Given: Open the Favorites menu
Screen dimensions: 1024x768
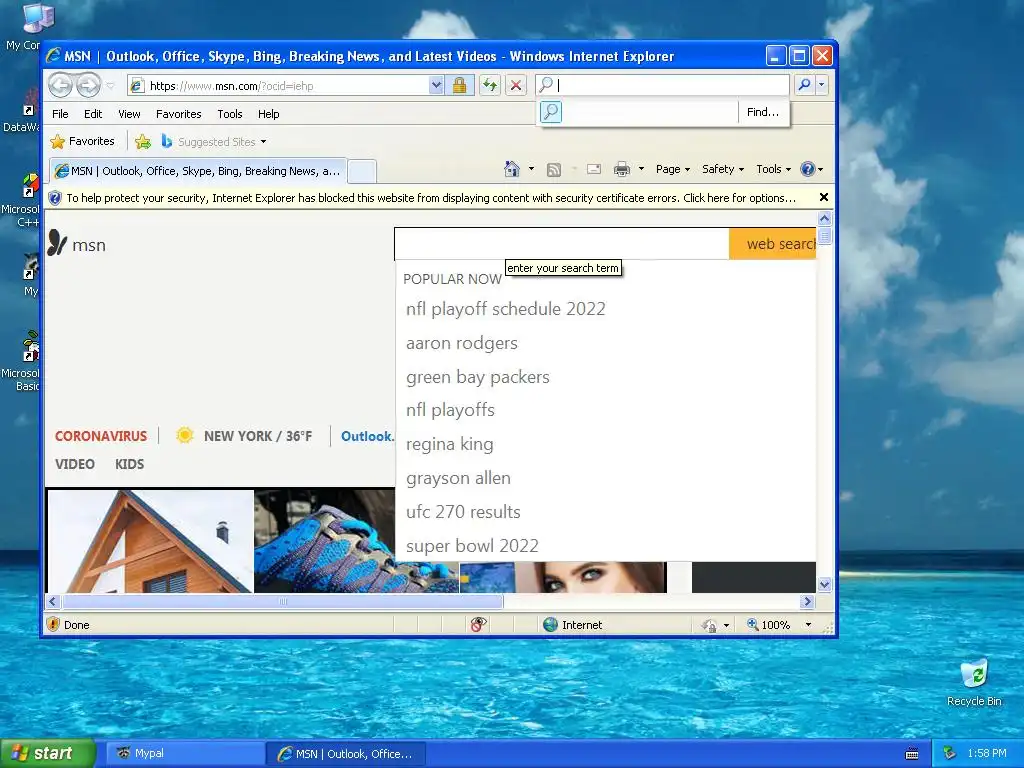Looking at the screenshot, I should (x=178, y=114).
